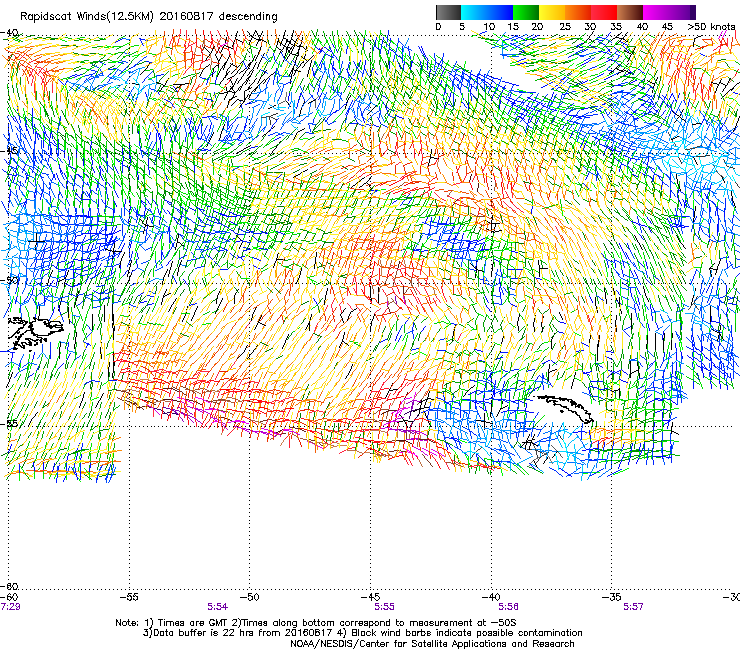
Task: Click the '-45' latitude label on left axis
Action: click(x=11, y=151)
